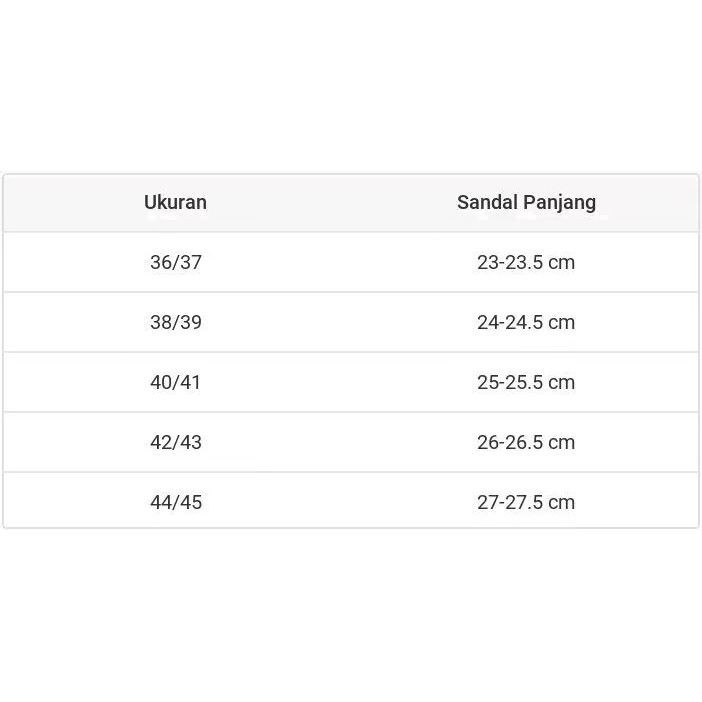
Task: Highlight the entire 42/43 size row
Action: click(350, 443)
